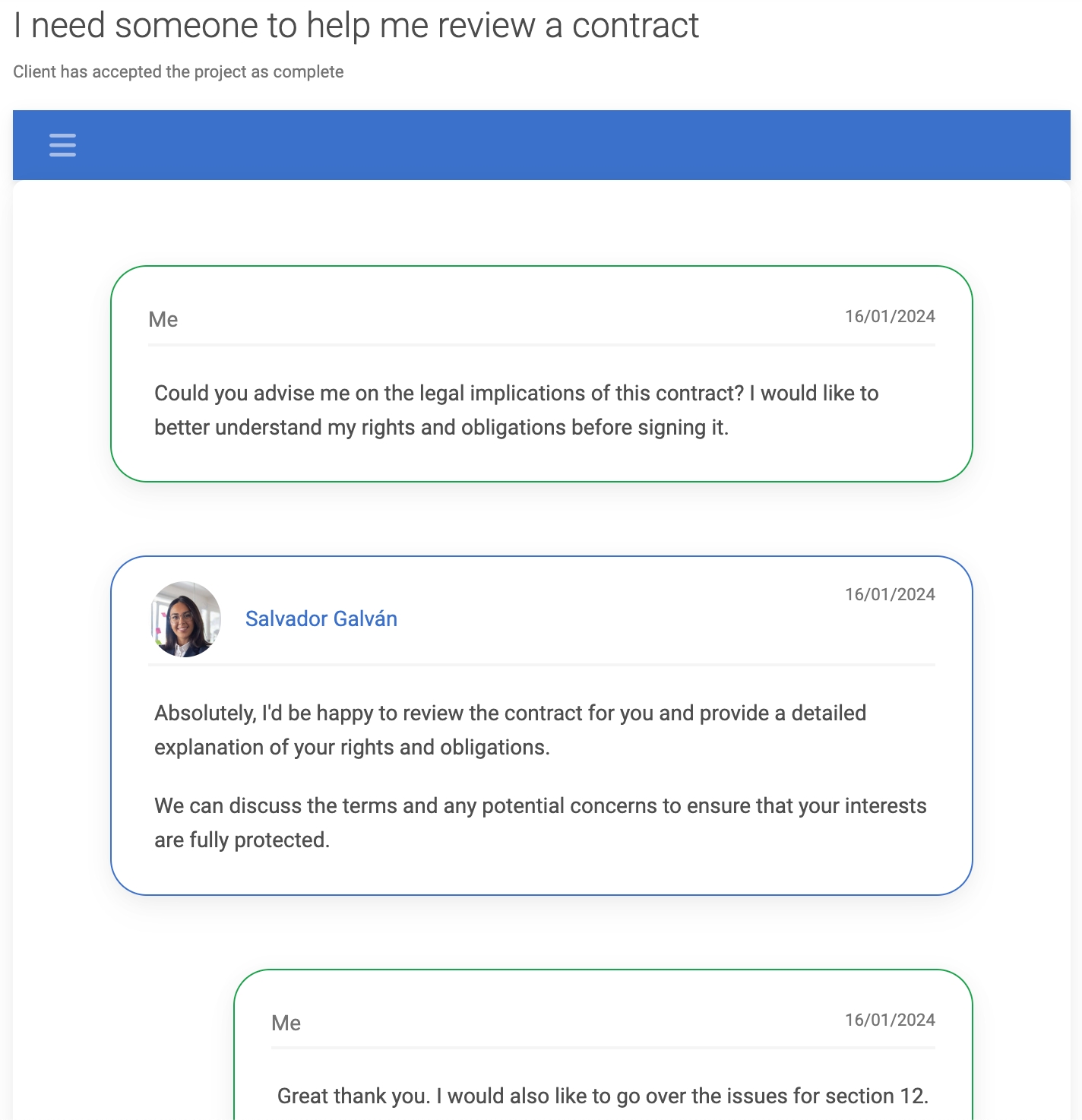The image size is (1082, 1120).
Task: Select the "Great thank you" message text
Action: tap(602, 1096)
